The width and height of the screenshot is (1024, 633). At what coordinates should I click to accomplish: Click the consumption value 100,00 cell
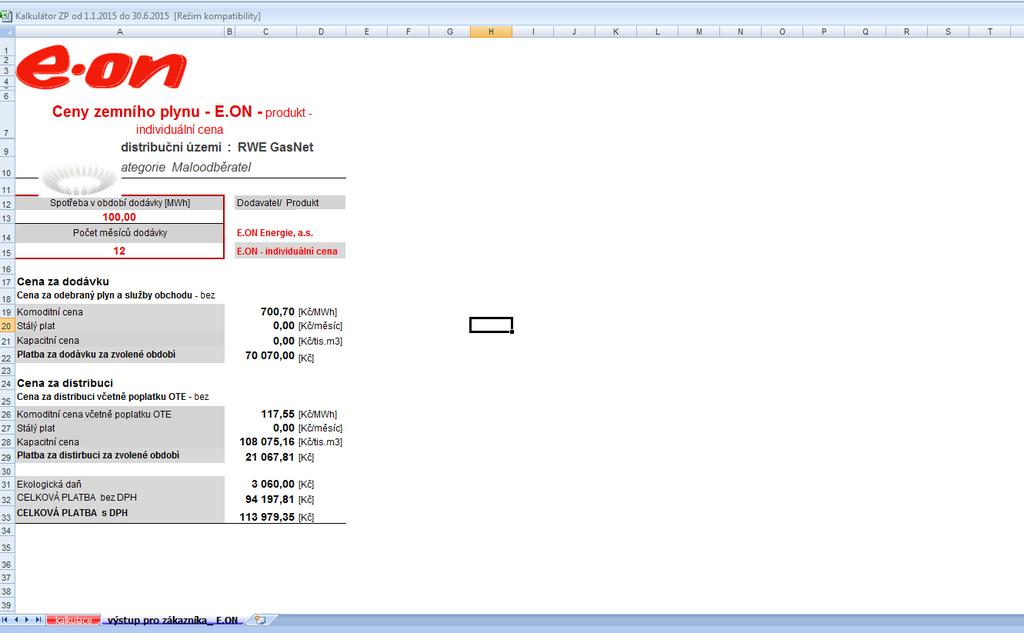(x=120, y=217)
